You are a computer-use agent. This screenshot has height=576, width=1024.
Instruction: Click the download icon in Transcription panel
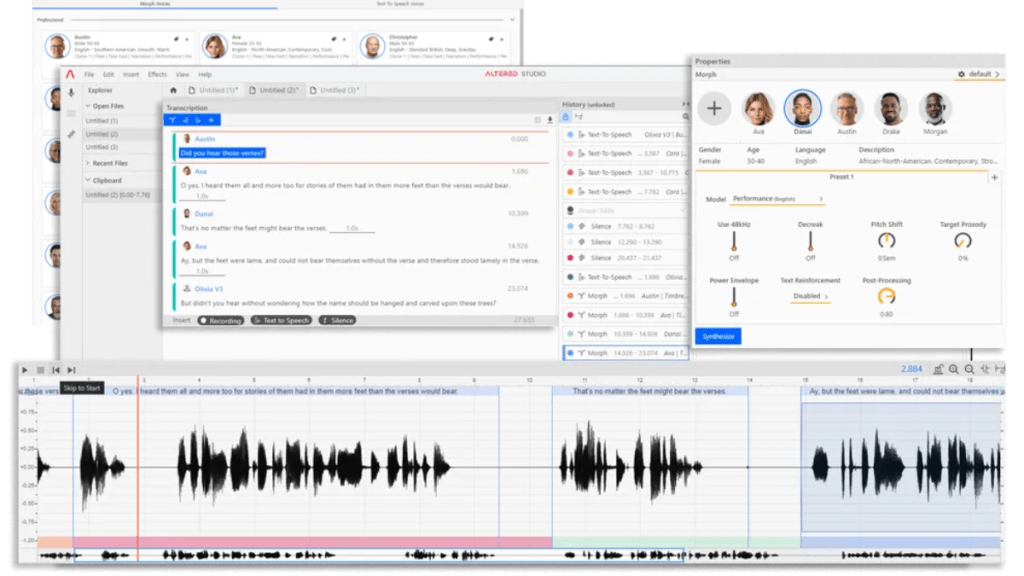550,120
